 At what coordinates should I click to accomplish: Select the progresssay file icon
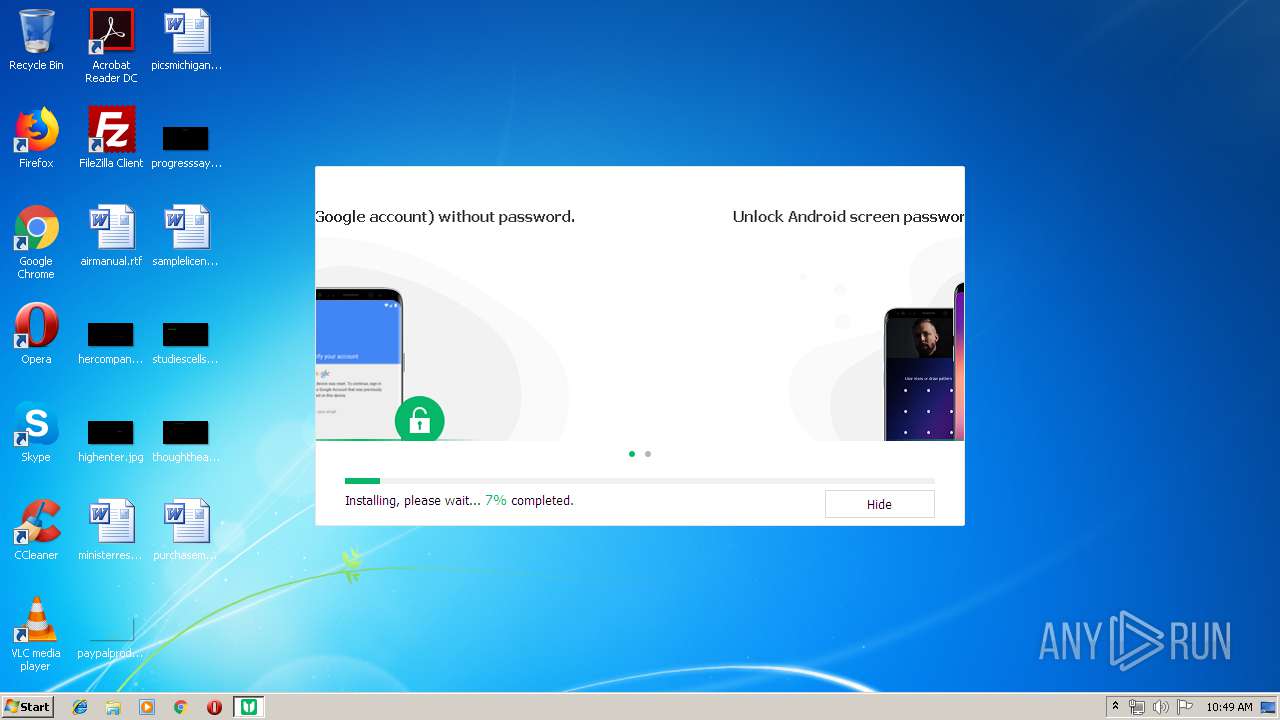[187, 145]
